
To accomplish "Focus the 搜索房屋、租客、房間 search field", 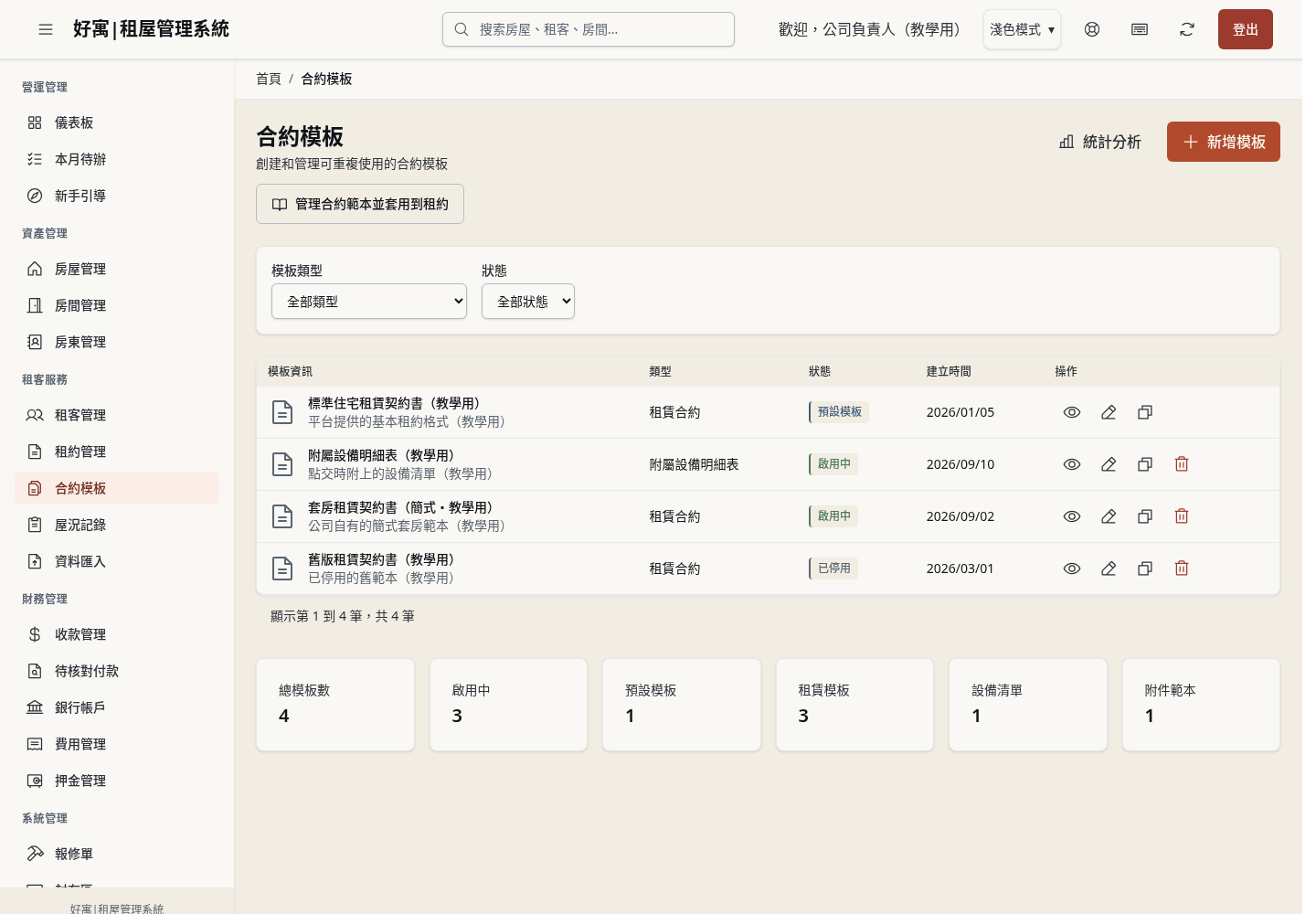I will click(x=589, y=29).
